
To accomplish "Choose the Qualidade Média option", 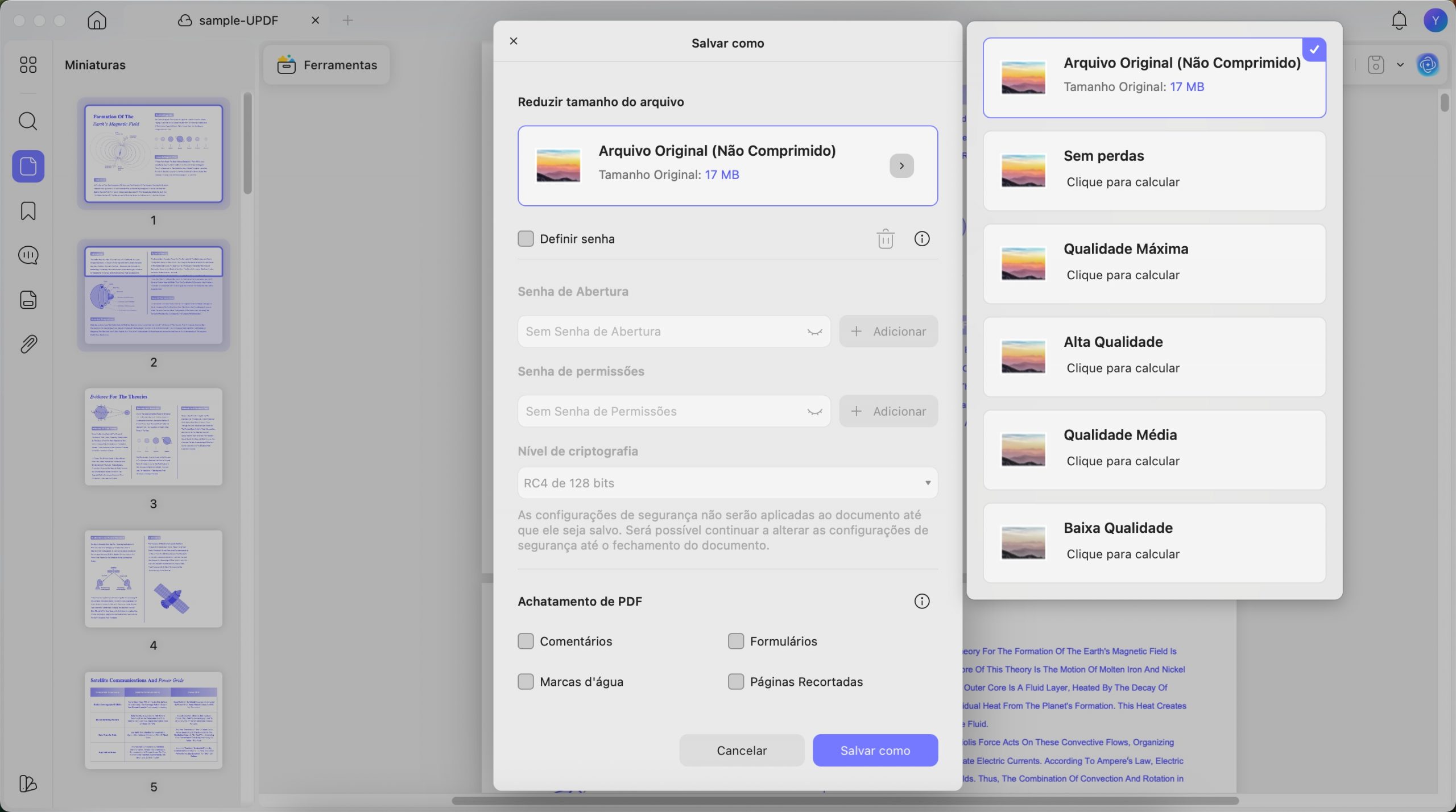I will point(1154,450).
